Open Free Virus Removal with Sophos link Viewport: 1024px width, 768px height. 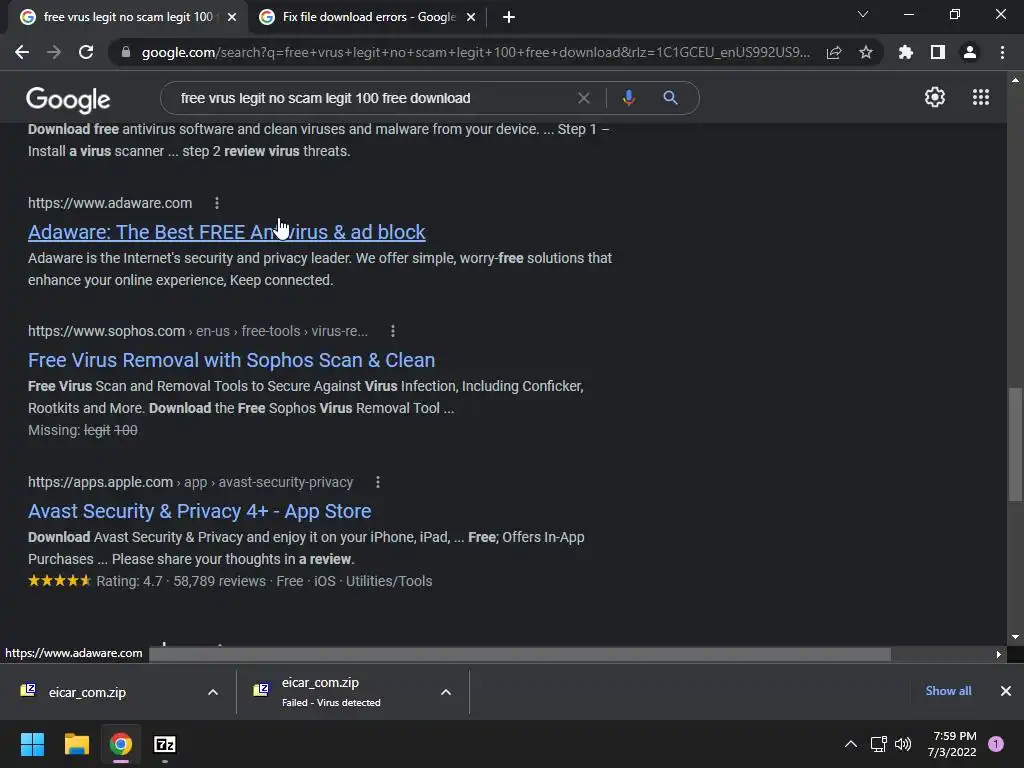[x=231, y=360]
